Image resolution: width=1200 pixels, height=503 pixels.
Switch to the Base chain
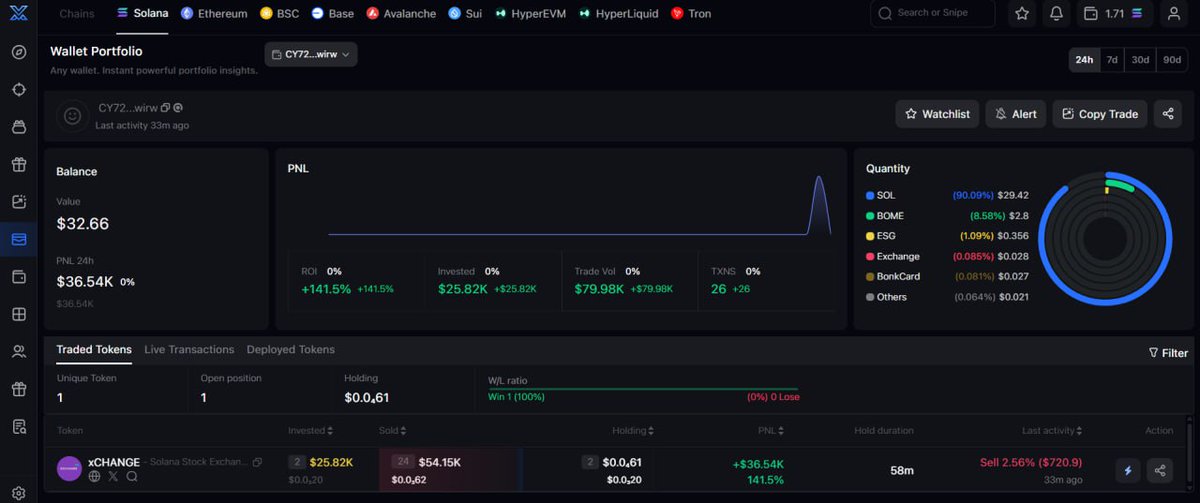pos(332,14)
